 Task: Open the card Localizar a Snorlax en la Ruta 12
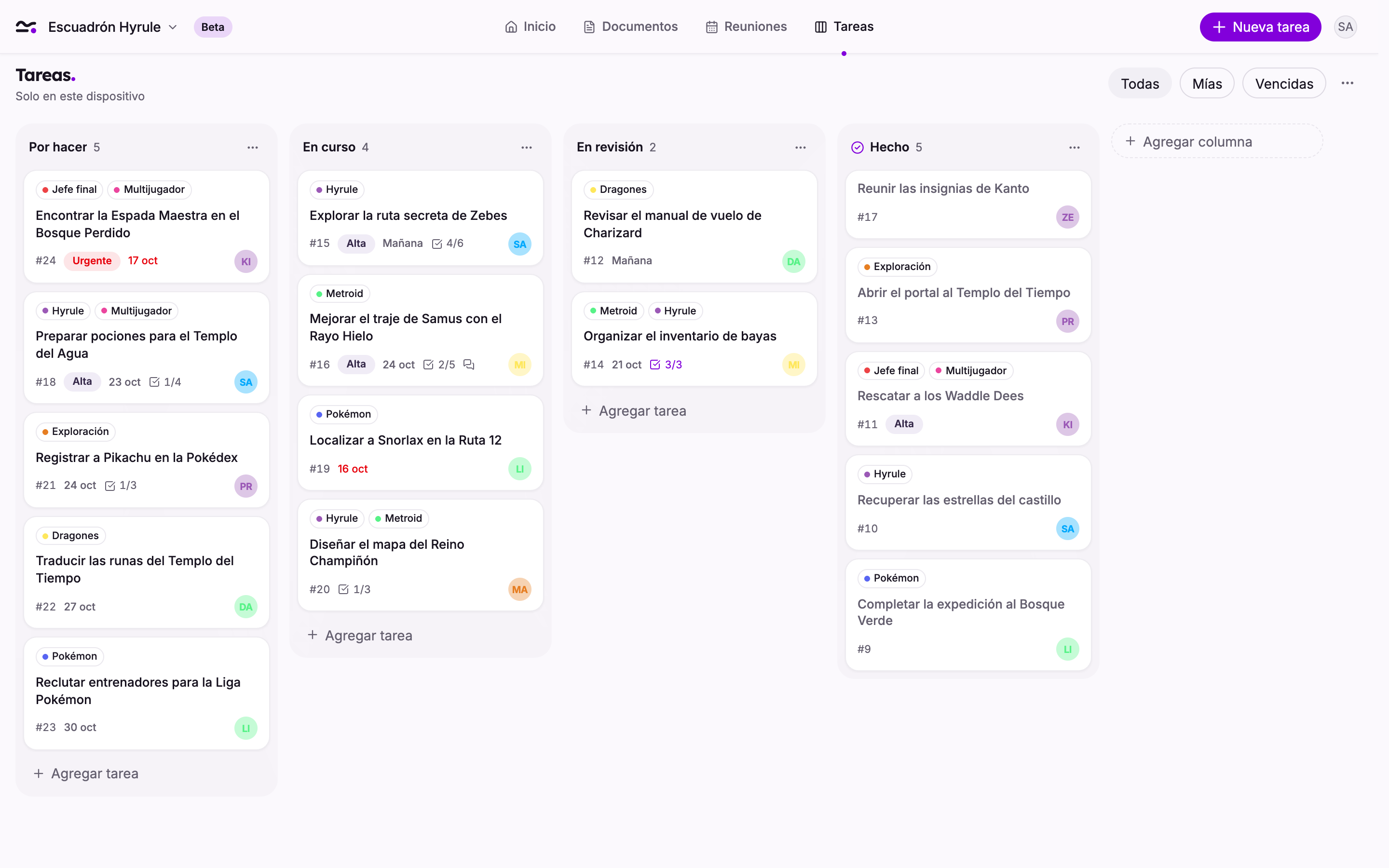coord(420,443)
